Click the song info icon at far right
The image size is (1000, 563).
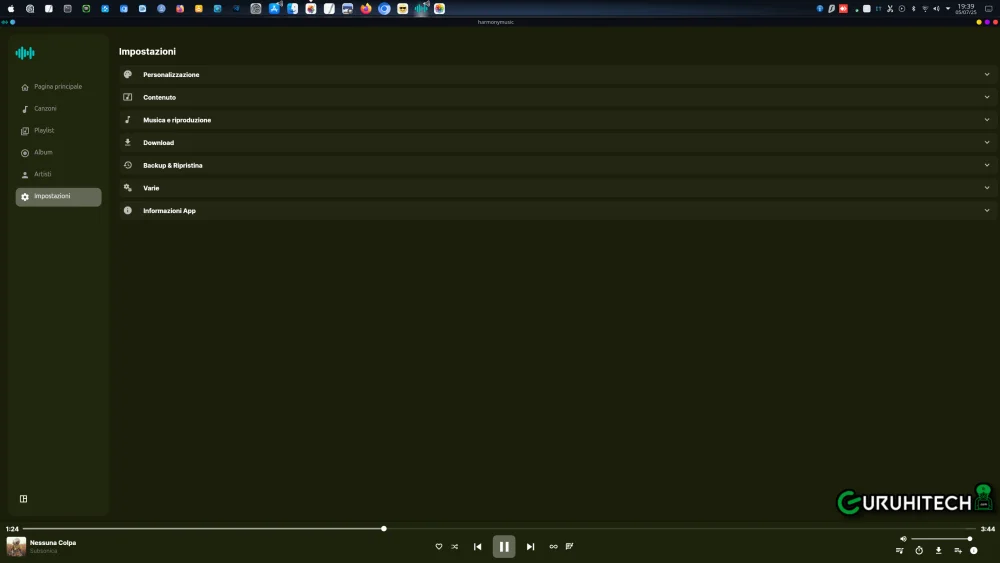[974, 550]
